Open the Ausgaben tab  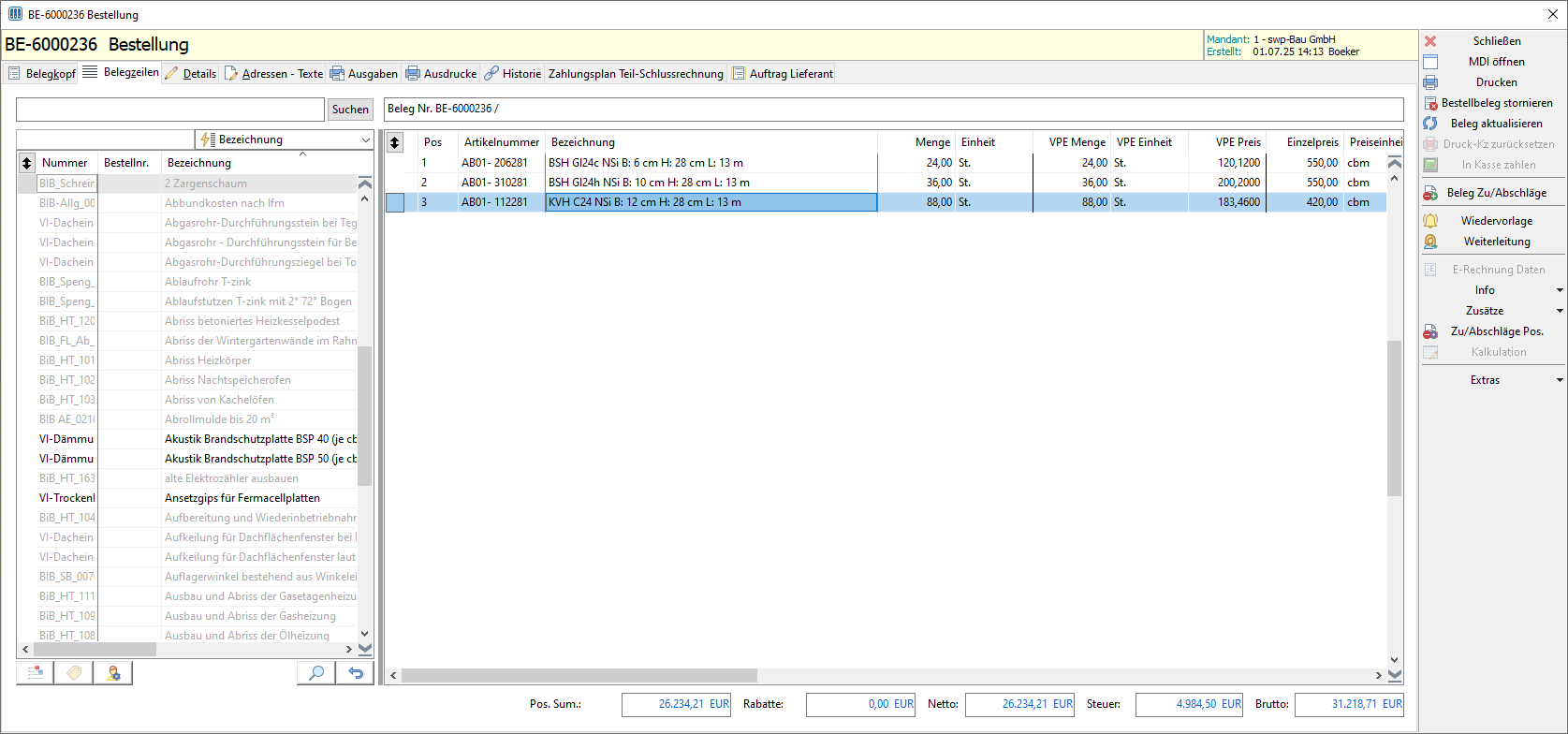click(x=364, y=74)
